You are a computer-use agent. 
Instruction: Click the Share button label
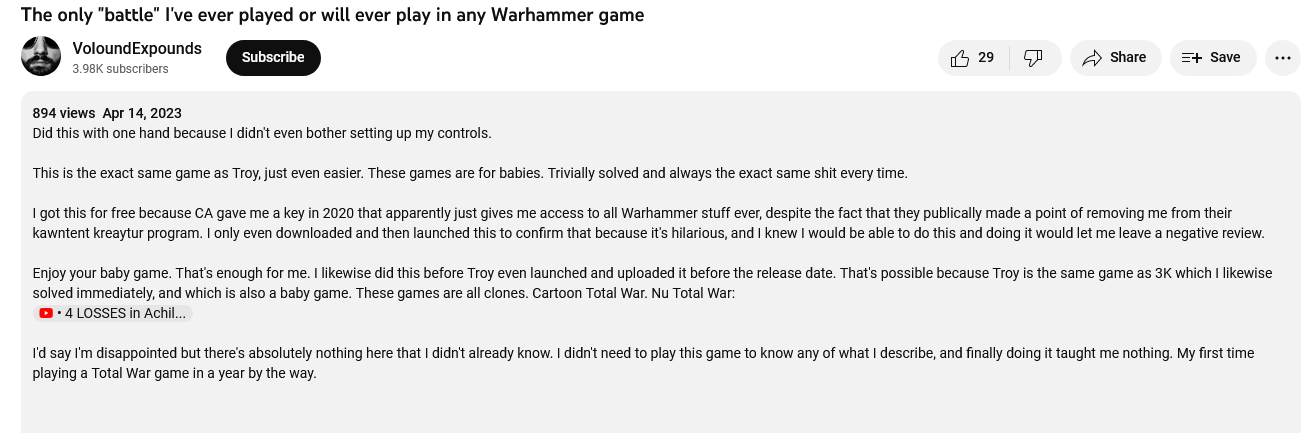1128,58
